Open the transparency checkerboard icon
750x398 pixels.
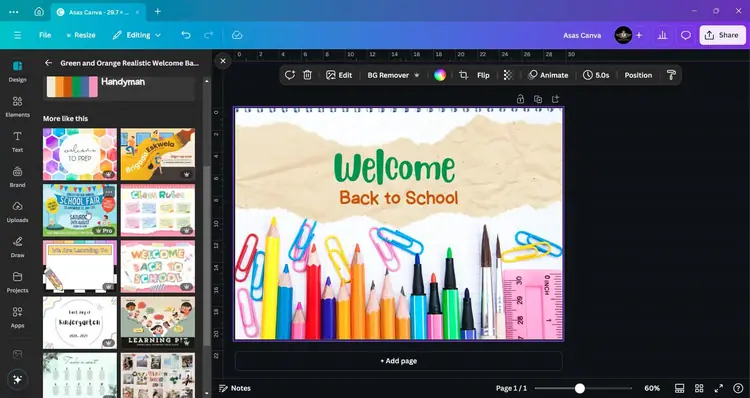point(508,75)
